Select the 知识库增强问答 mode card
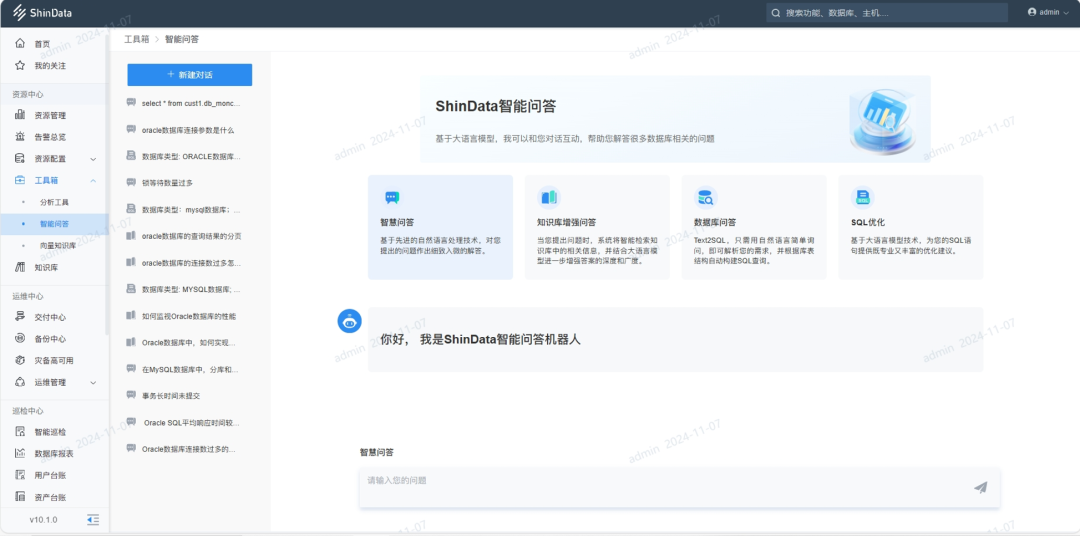 597,227
